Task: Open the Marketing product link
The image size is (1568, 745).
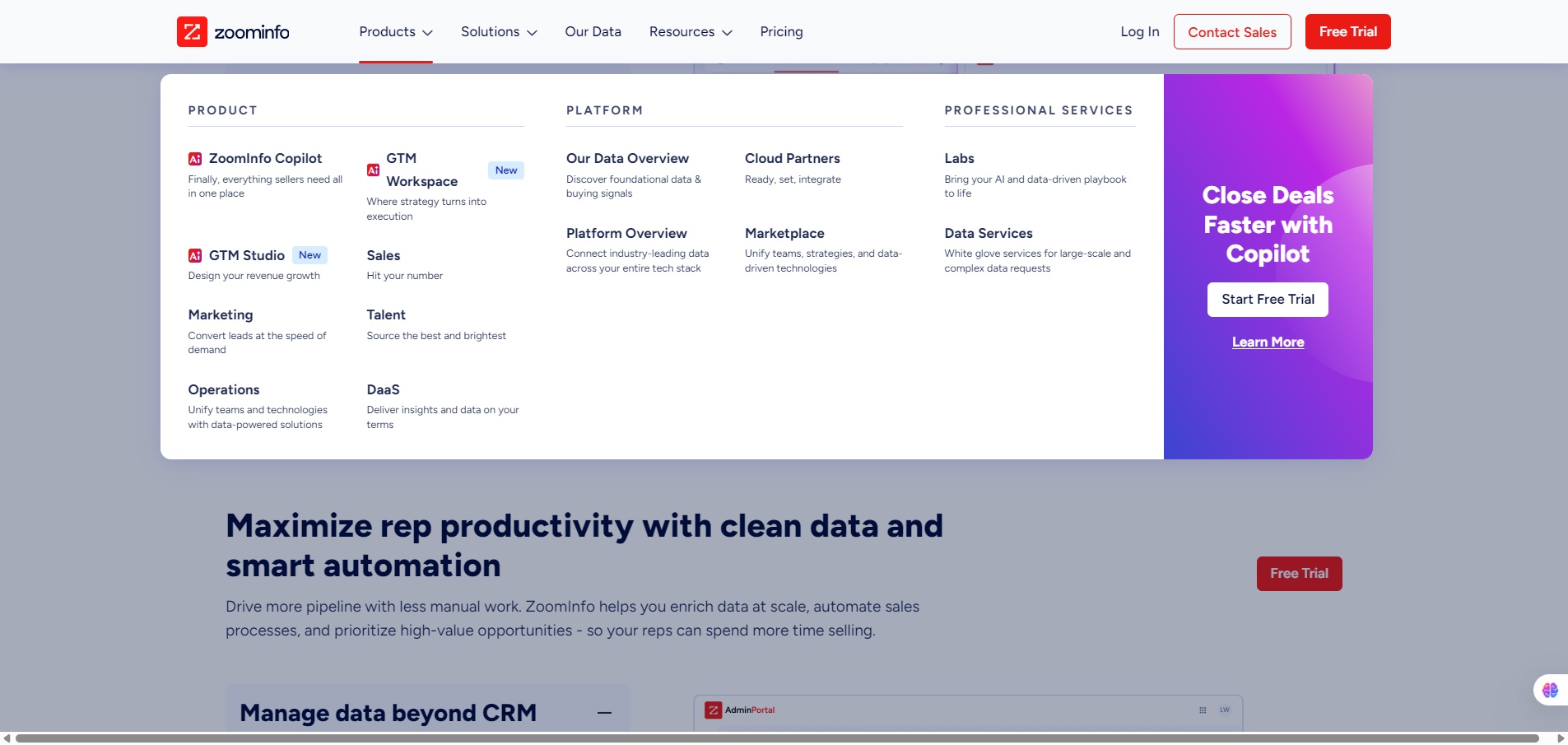Action: click(221, 314)
